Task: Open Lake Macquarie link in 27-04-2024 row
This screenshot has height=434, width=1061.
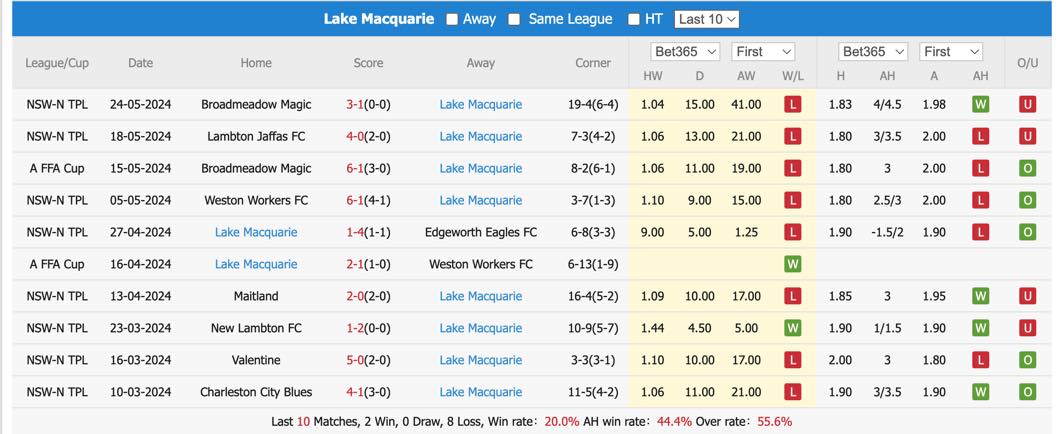Action: pyautogui.click(x=256, y=232)
